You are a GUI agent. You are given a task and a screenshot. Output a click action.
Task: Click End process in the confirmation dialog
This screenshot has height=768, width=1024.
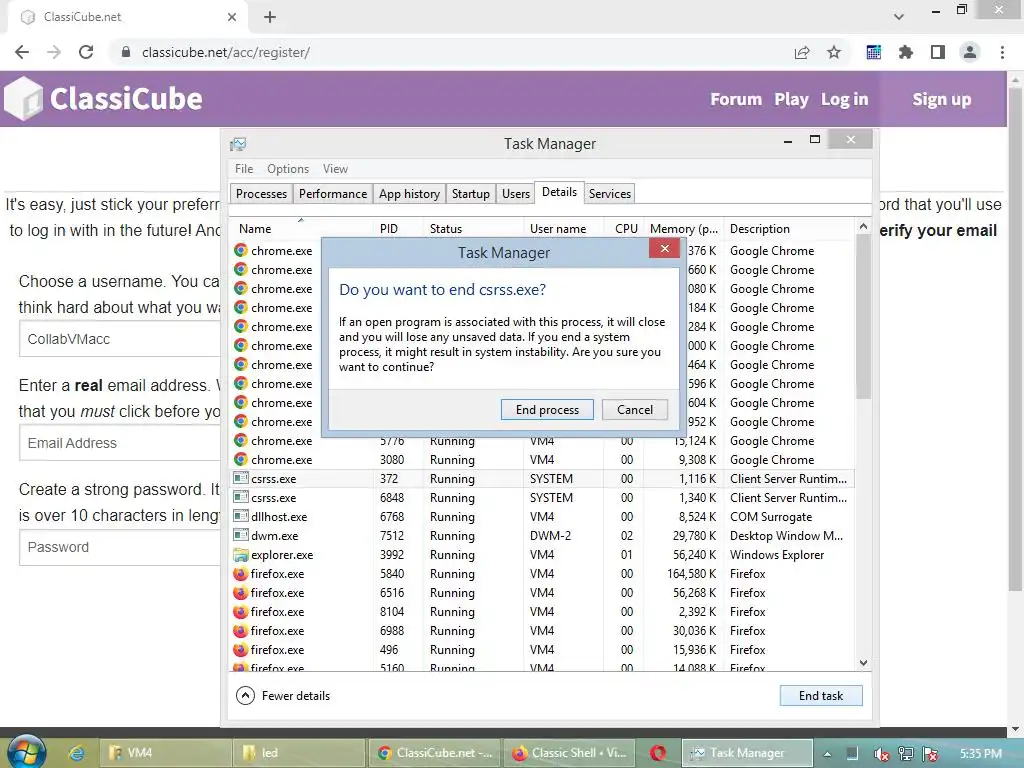pos(547,409)
